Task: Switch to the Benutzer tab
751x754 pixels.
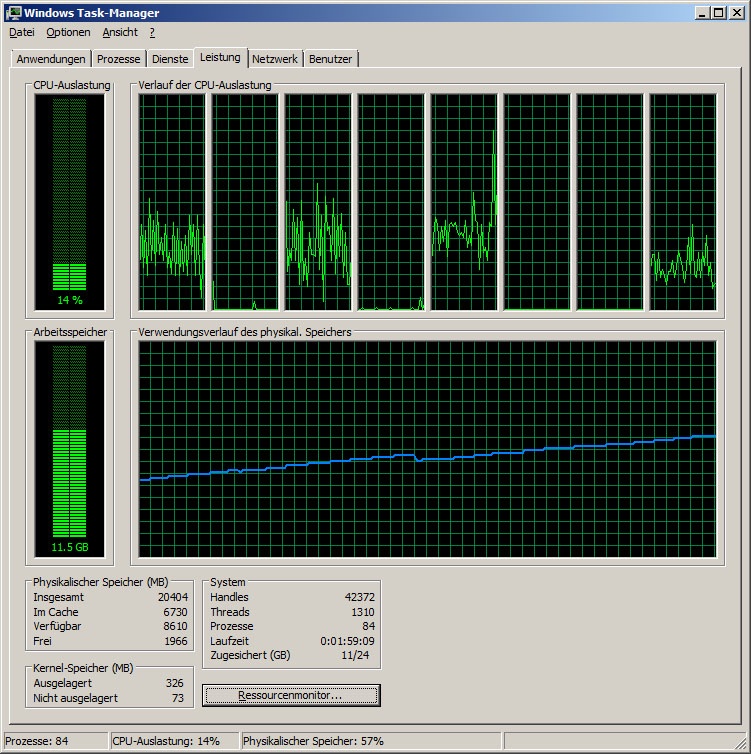Action: (331, 59)
